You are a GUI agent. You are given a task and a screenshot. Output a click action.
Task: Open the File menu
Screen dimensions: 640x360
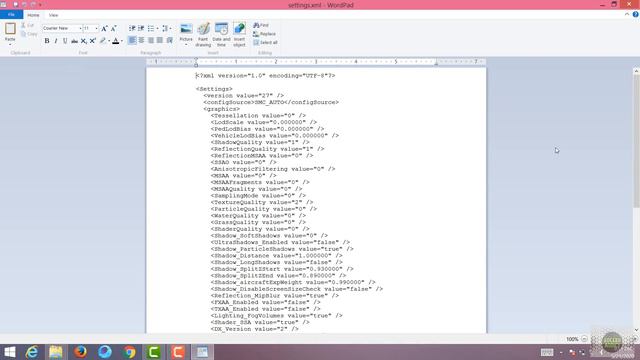(11, 15)
